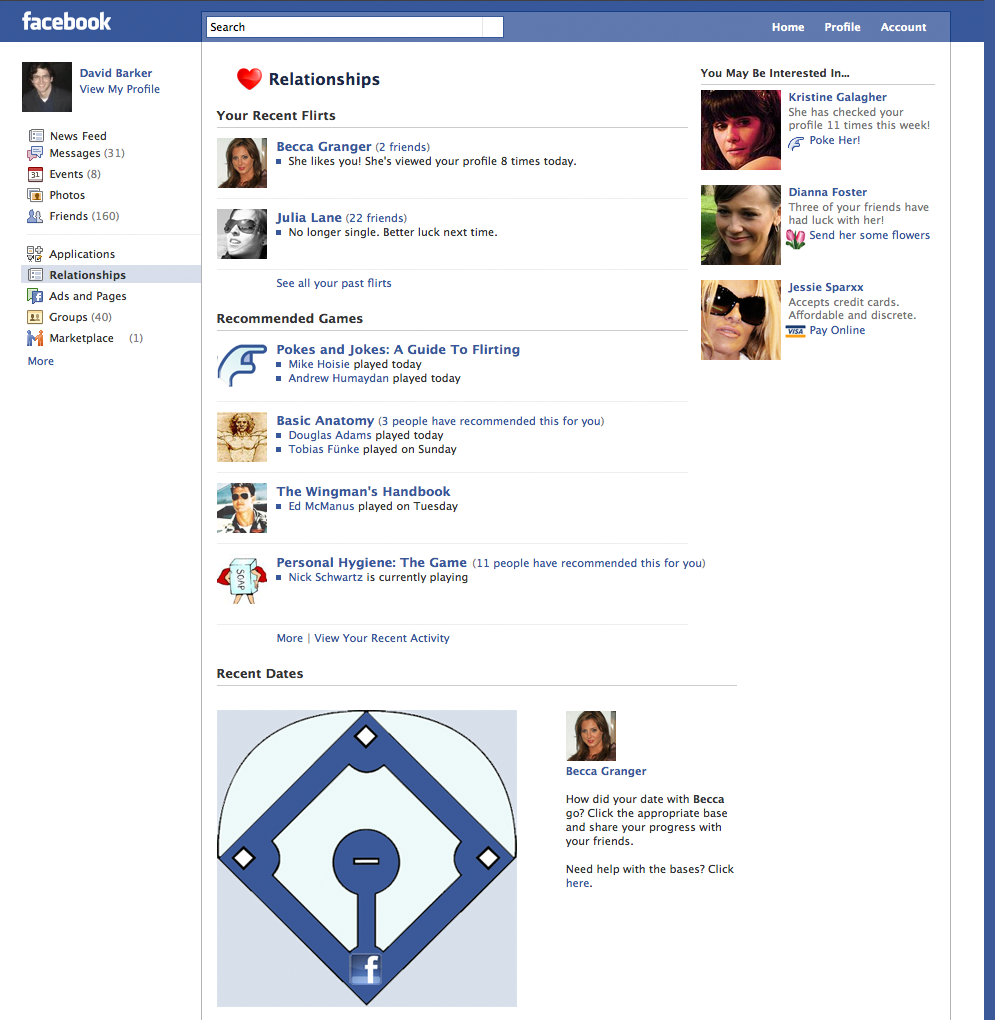
Task: Click the Messages speech bubble icon
Action: point(35,154)
